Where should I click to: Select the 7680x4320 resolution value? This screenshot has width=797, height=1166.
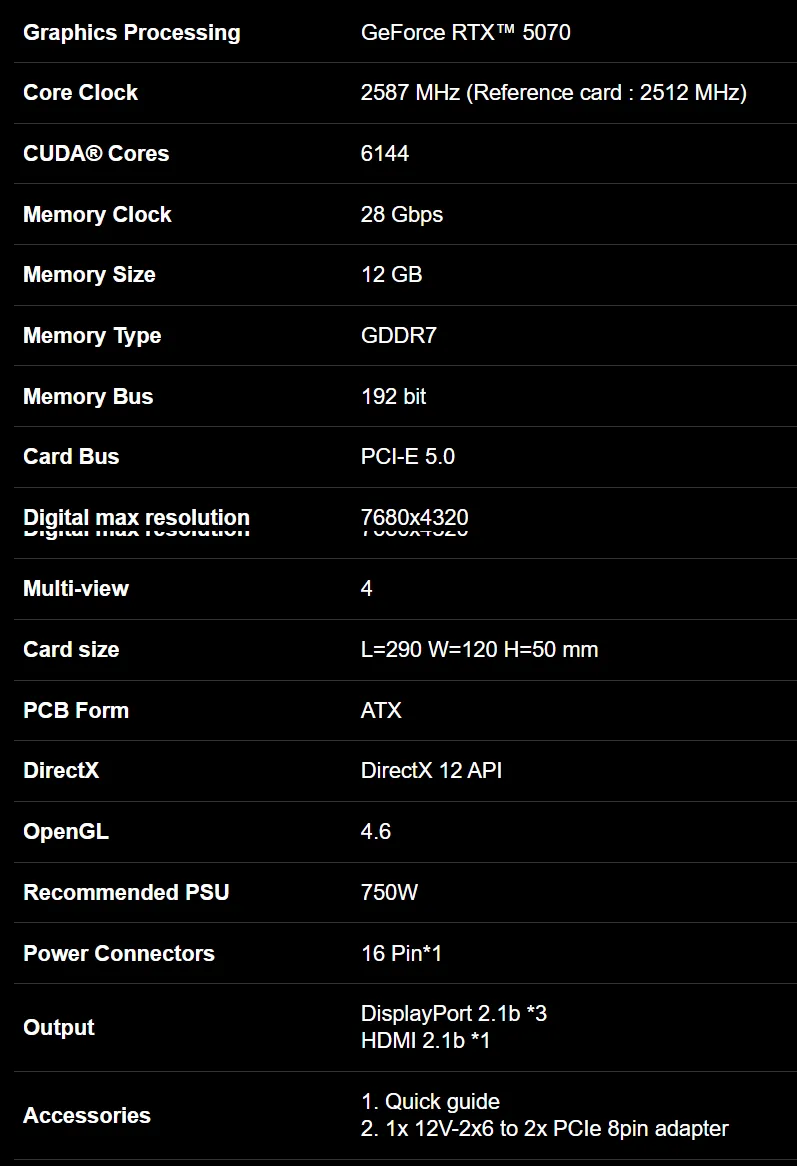tap(414, 518)
